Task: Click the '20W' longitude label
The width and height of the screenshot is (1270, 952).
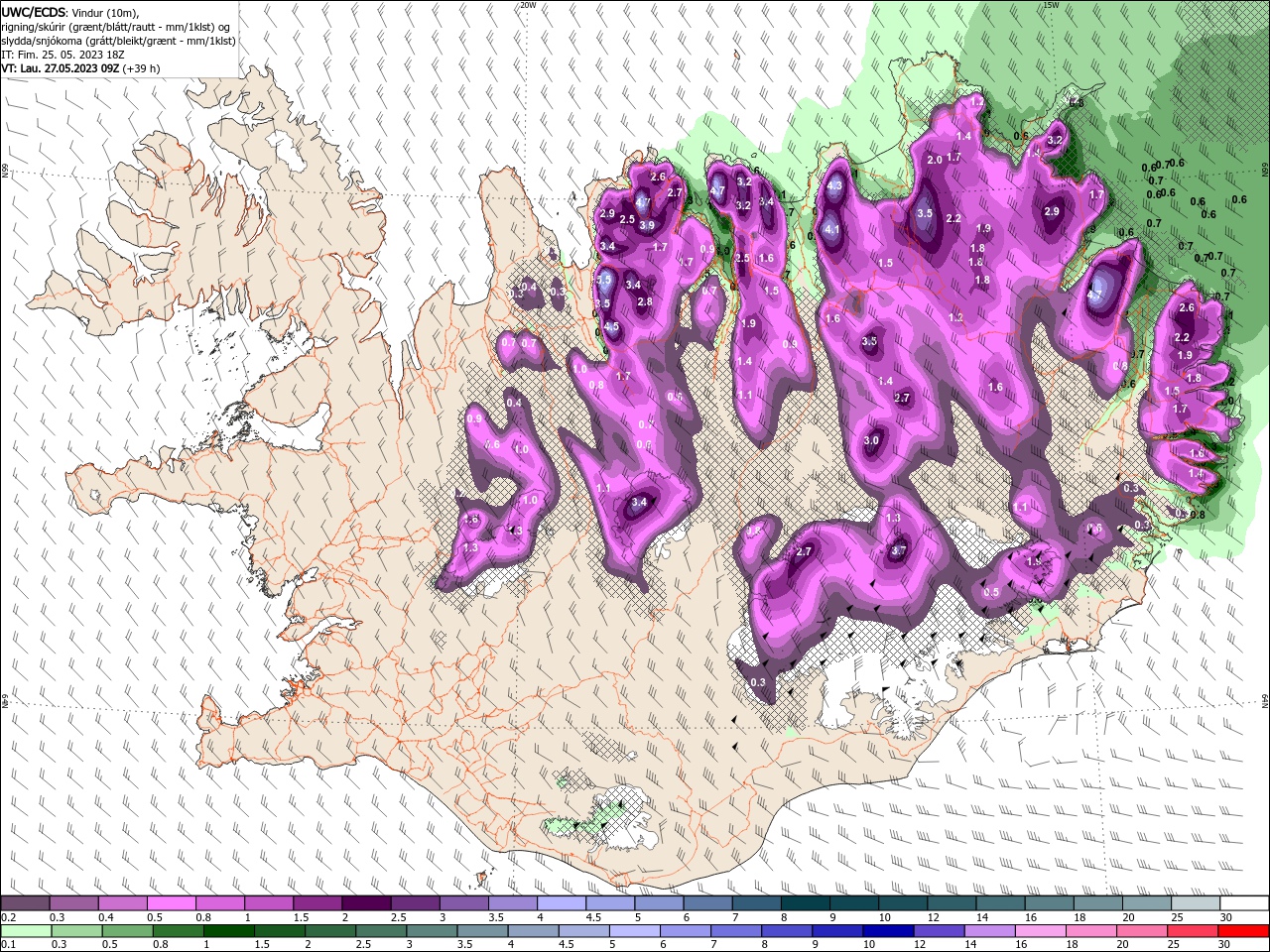Action: pos(528,5)
